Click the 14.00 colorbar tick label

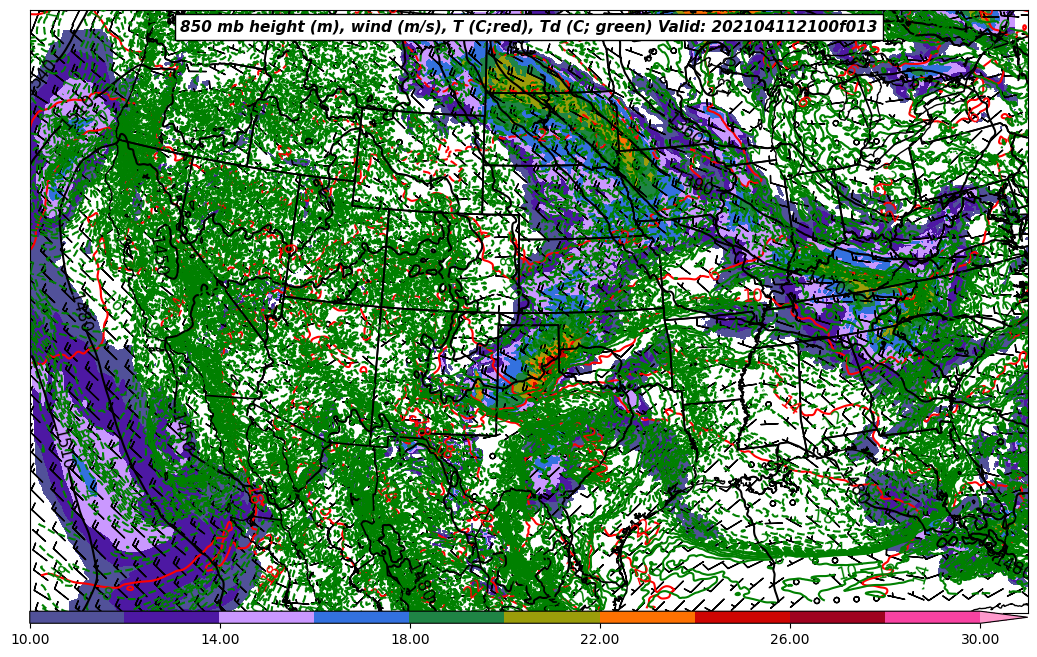point(220,640)
